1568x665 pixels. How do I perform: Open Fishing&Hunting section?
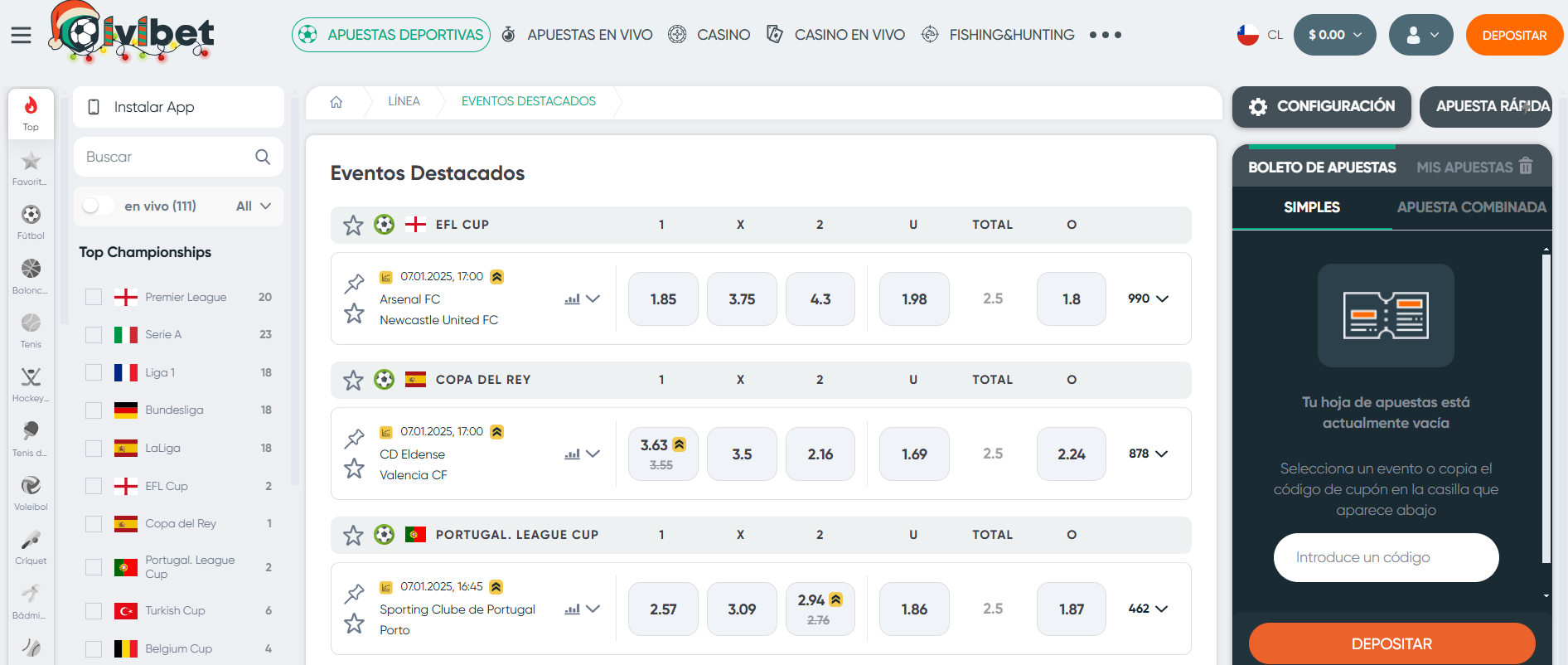(x=998, y=35)
